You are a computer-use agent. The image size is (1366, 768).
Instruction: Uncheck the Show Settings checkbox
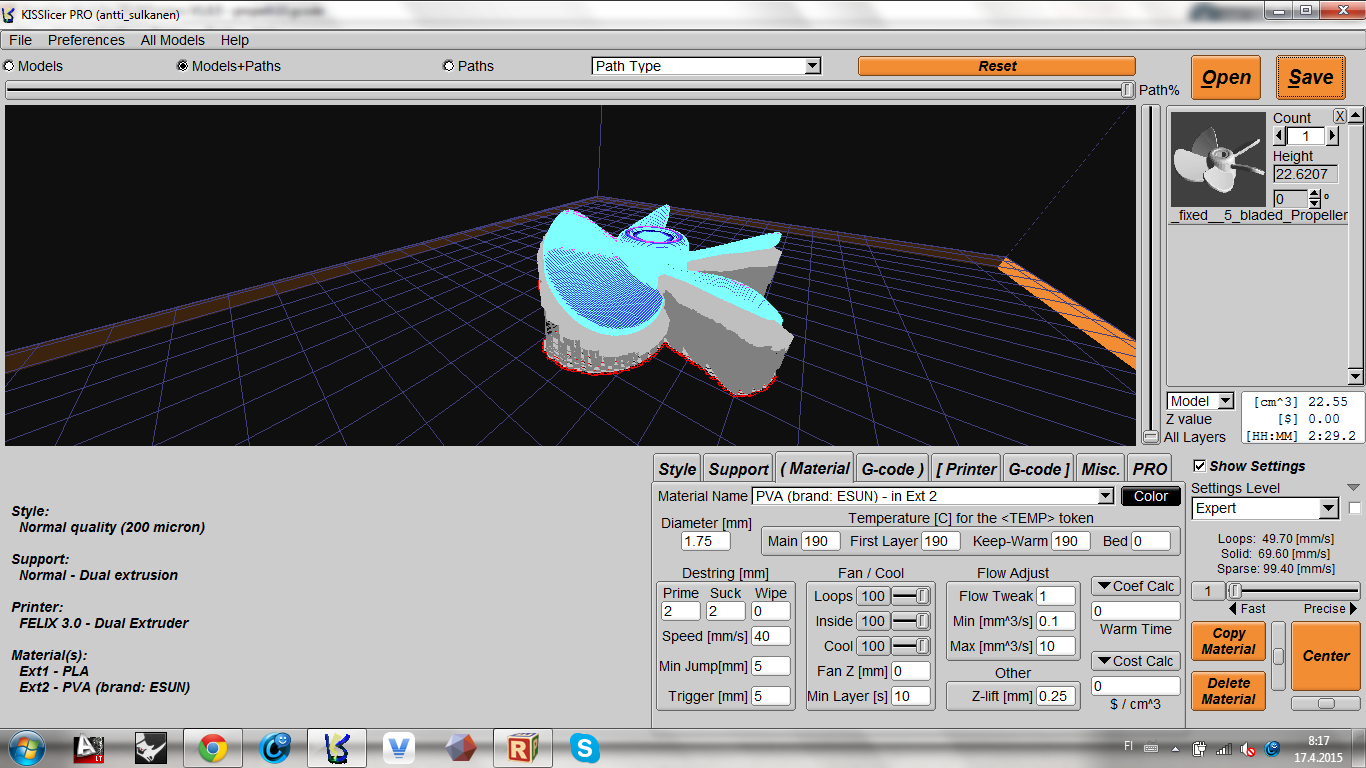(x=1199, y=466)
